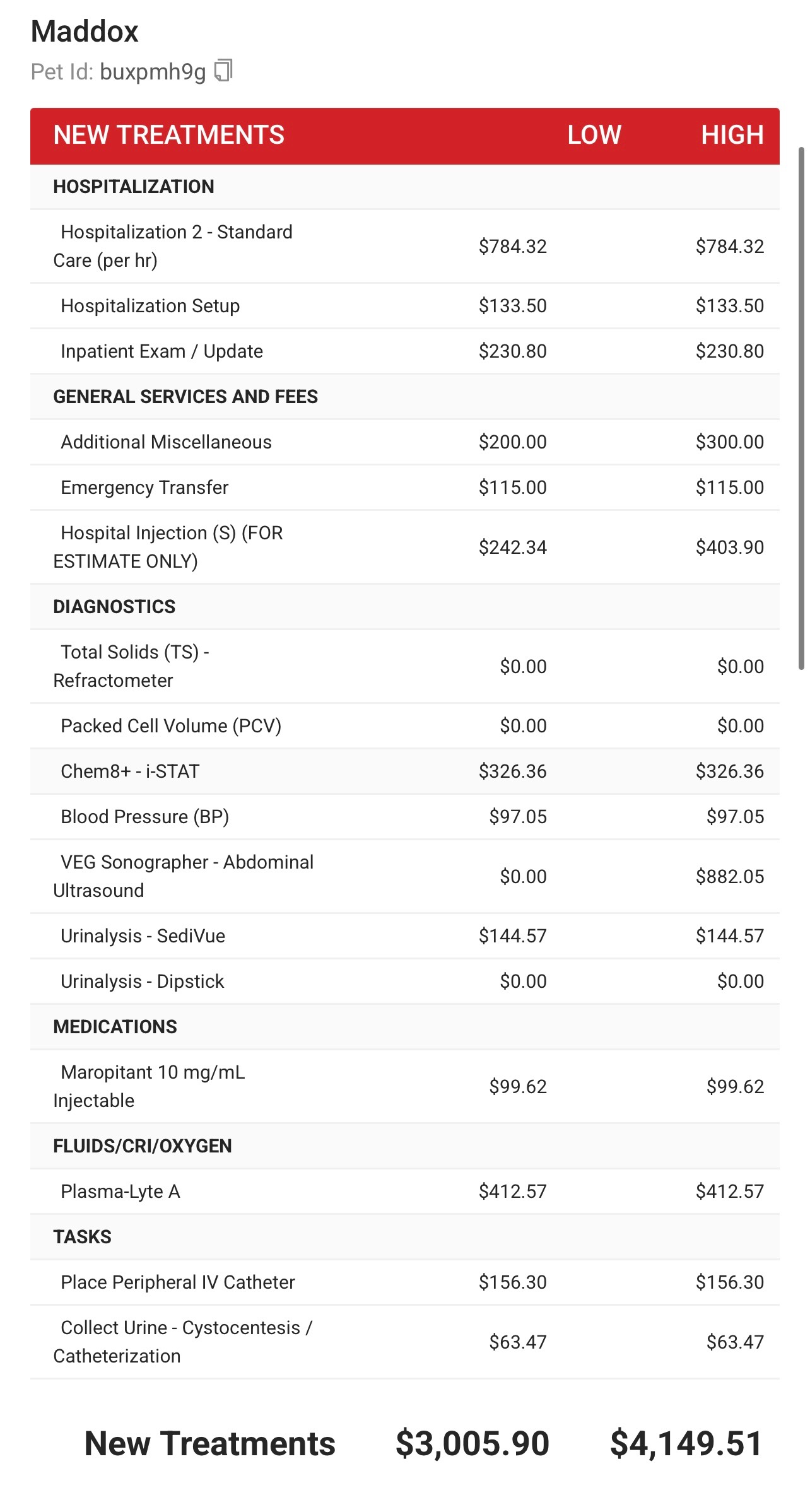Image resolution: width=810 pixels, height=1512 pixels.
Task: Select the HIGH column header
Action: 732,135
